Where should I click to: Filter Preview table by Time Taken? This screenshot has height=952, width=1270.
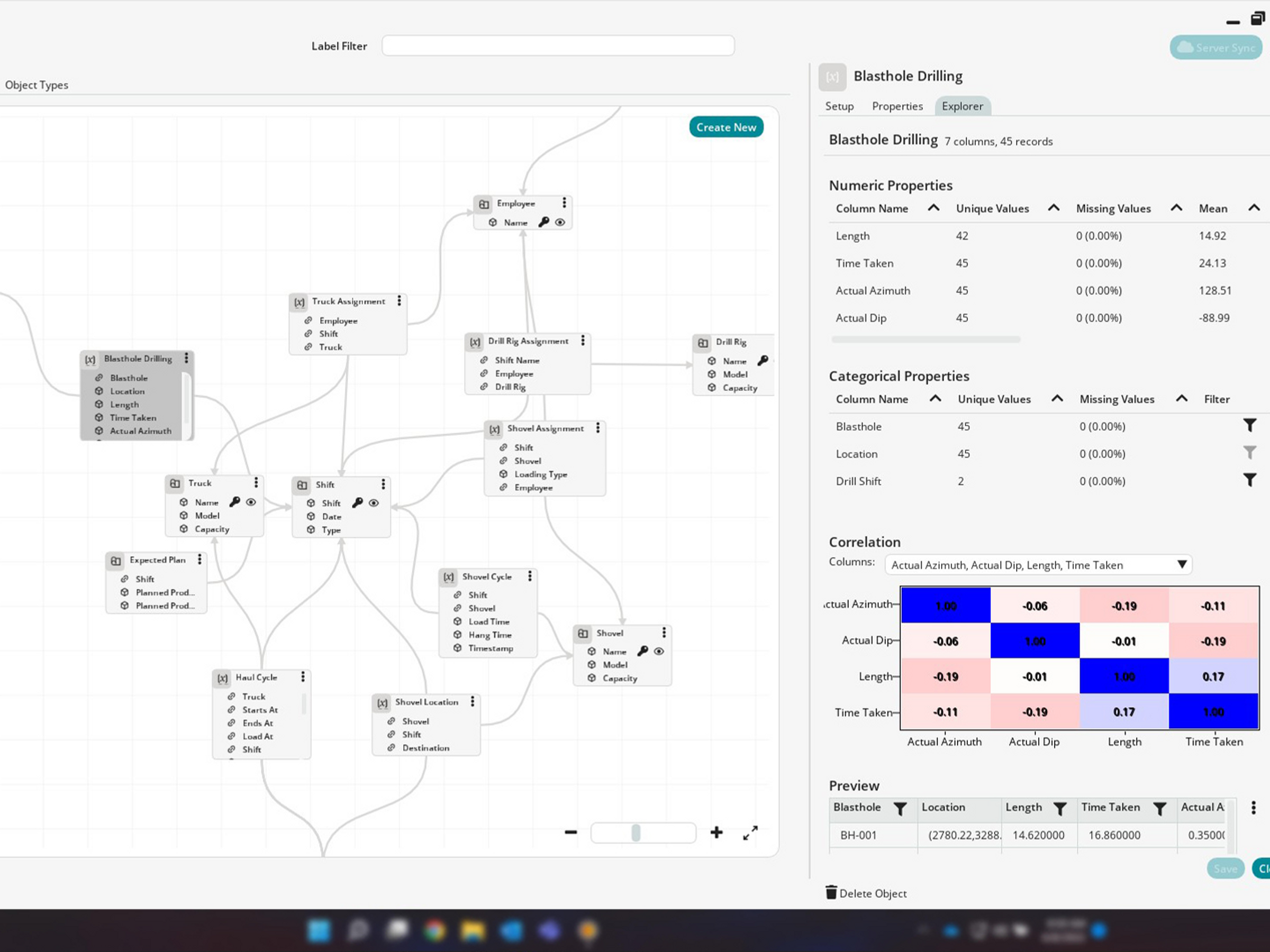pyautogui.click(x=1160, y=809)
